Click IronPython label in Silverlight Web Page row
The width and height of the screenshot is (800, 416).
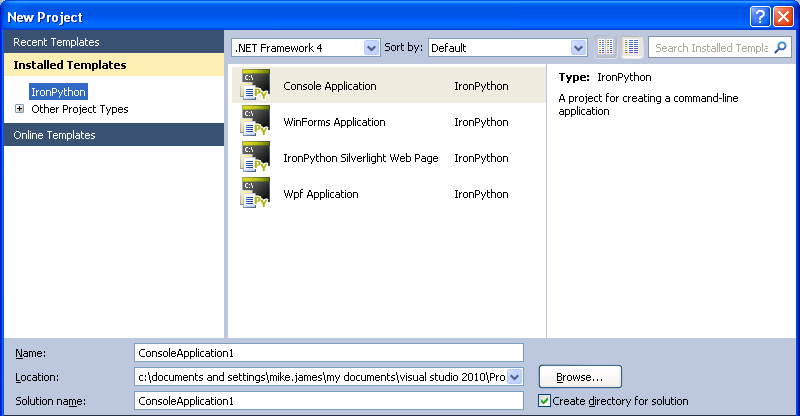(481, 158)
